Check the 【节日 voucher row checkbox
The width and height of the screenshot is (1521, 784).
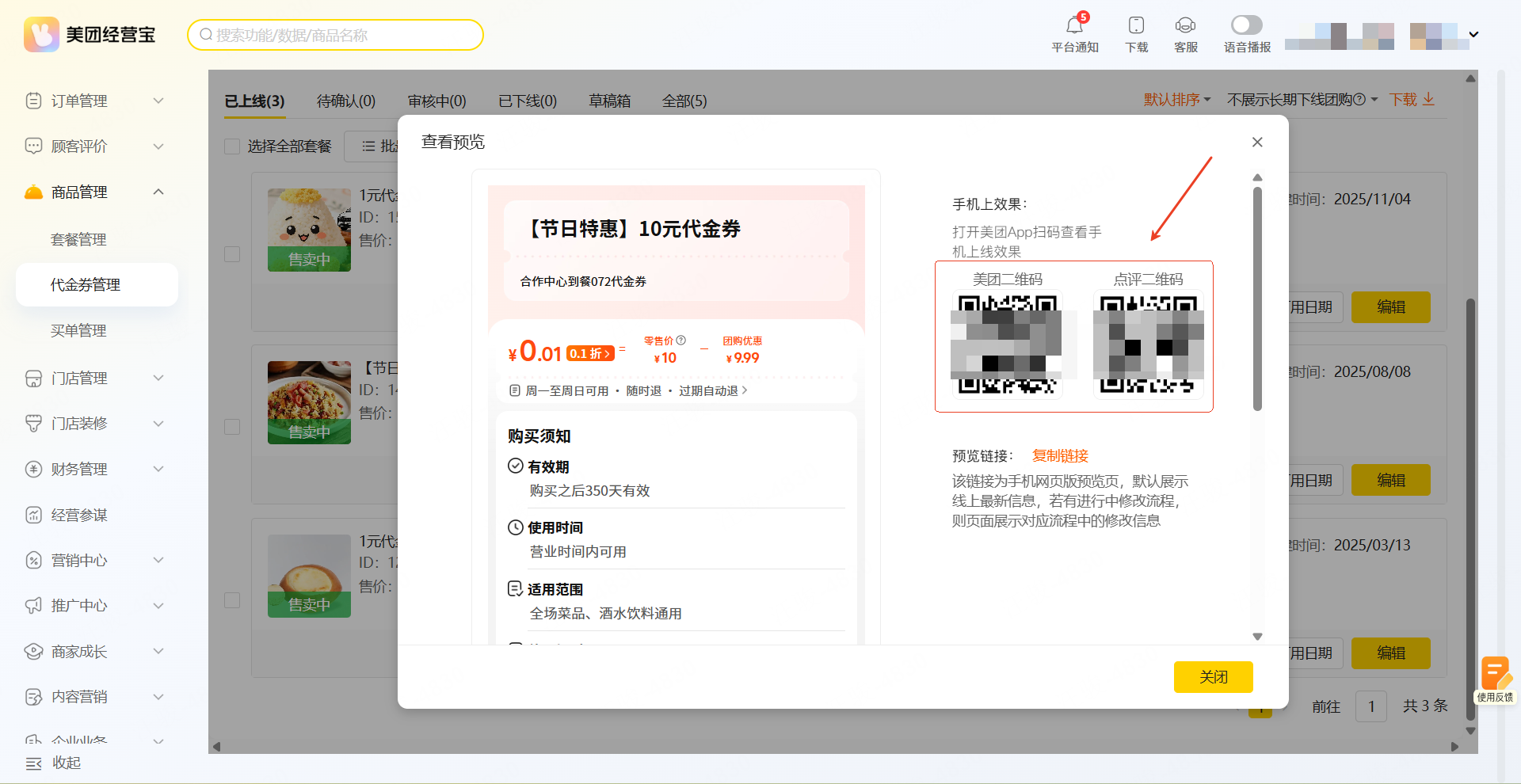232,427
